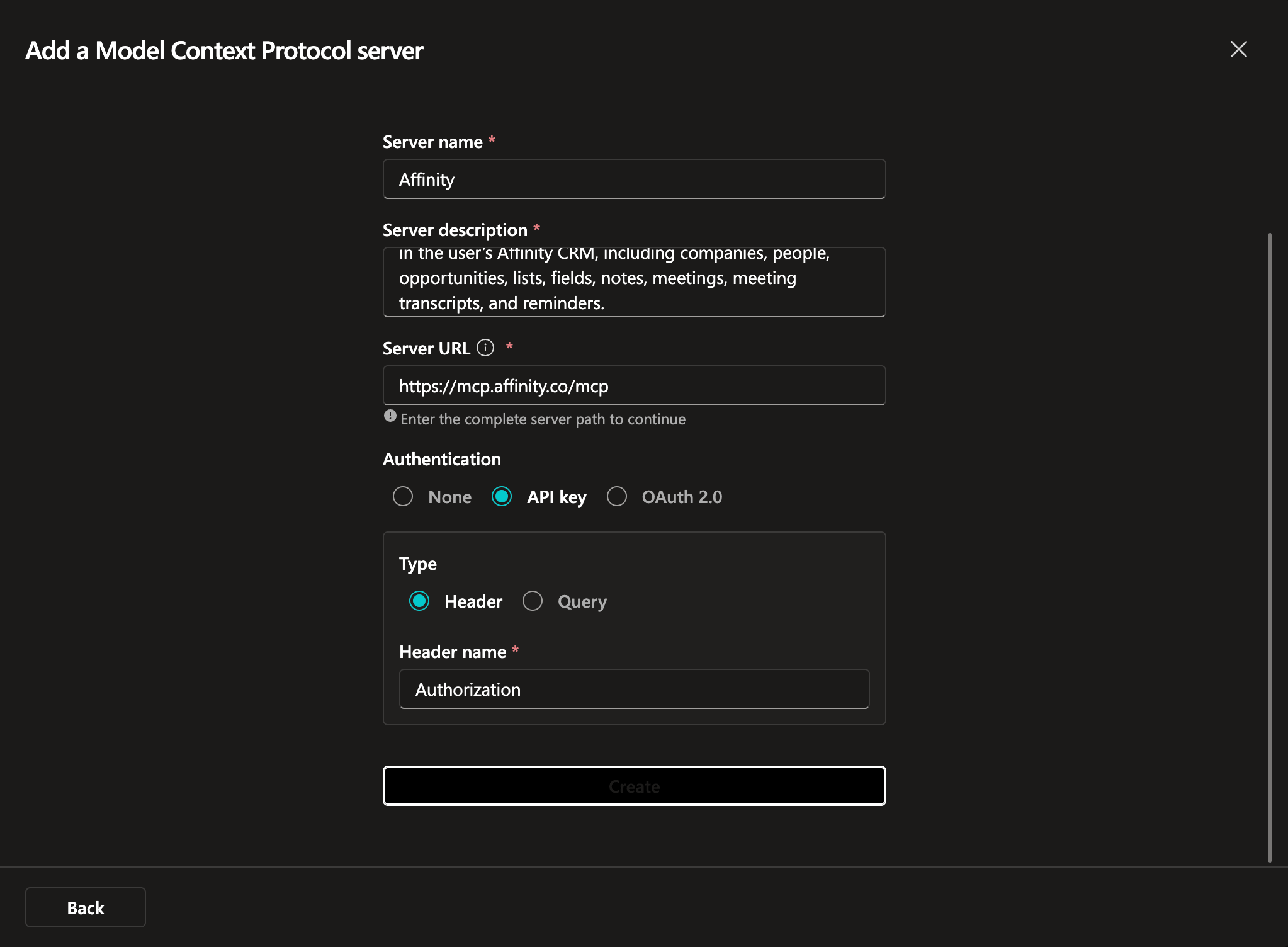
Task: Choose OAuth 2.0 authentication
Action: (x=617, y=496)
